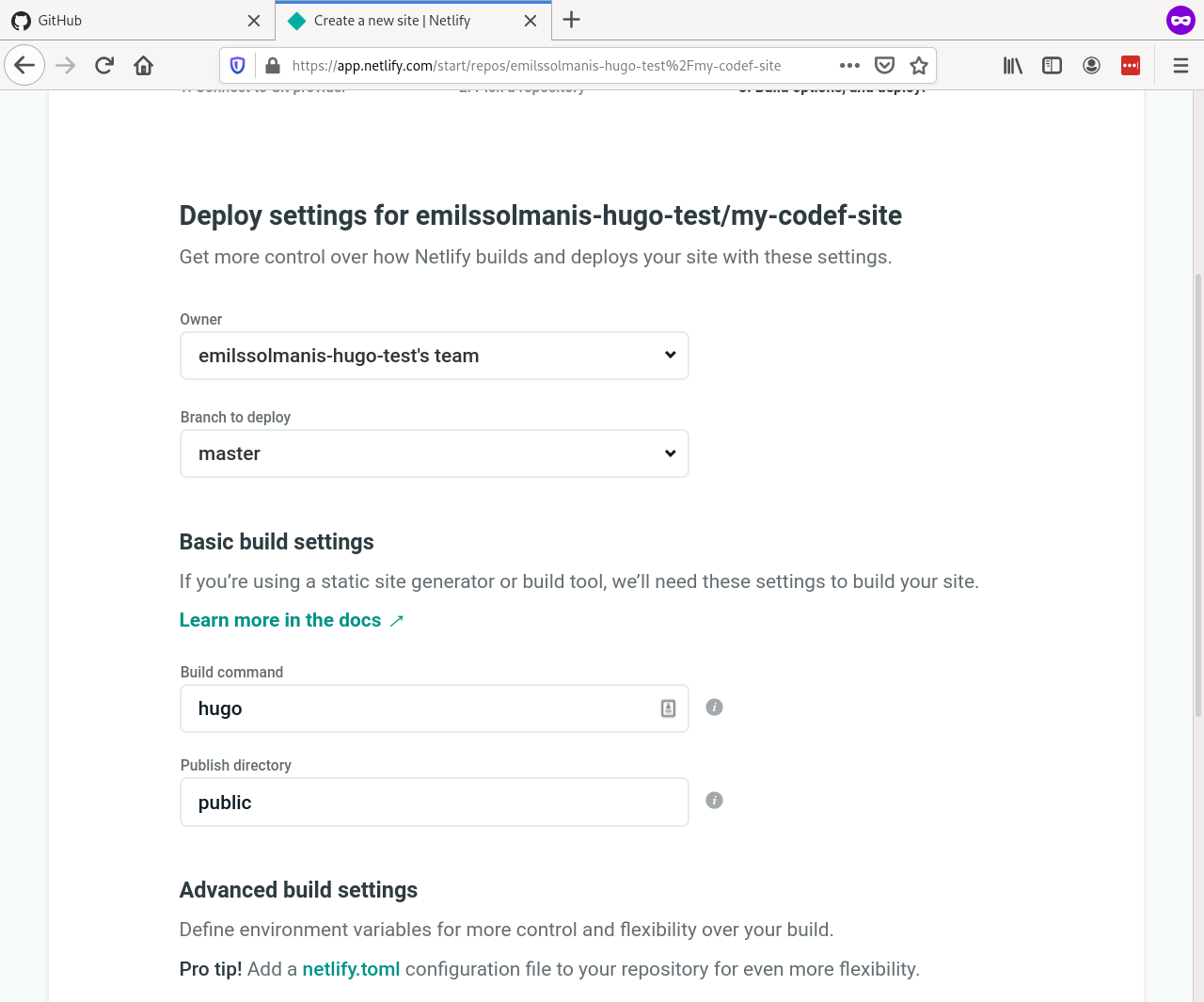Click the red extension icon in toolbar
The height and width of the screenshot is (1002, 1204).
pos(1131,65)
